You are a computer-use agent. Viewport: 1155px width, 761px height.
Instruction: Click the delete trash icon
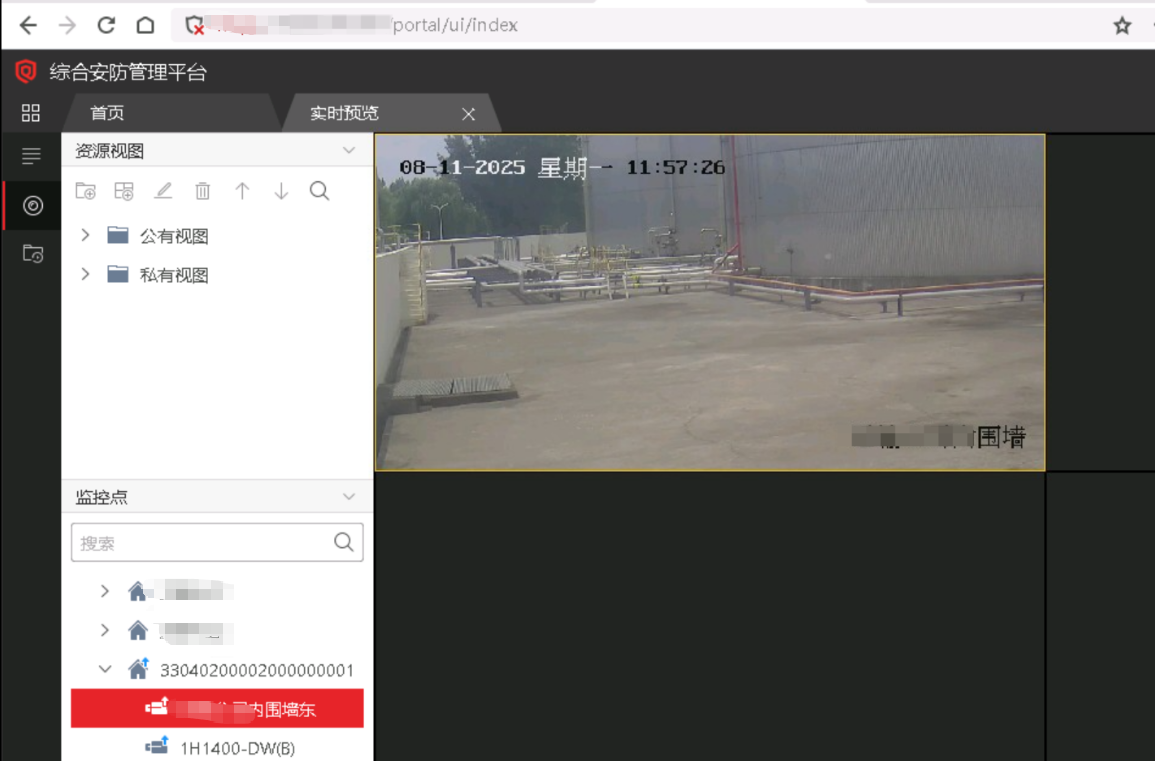[203, 191]
